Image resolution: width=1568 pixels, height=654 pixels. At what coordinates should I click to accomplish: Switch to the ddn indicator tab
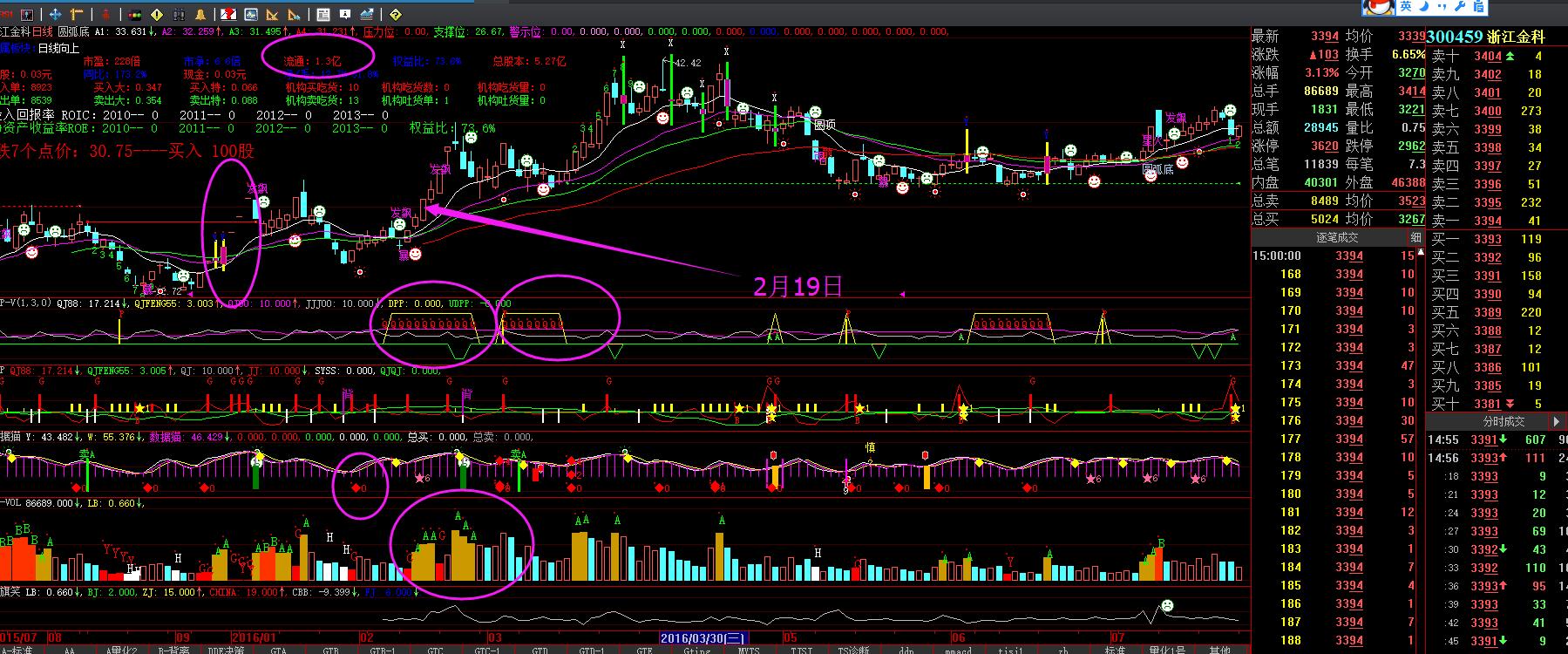coord(906,649)
